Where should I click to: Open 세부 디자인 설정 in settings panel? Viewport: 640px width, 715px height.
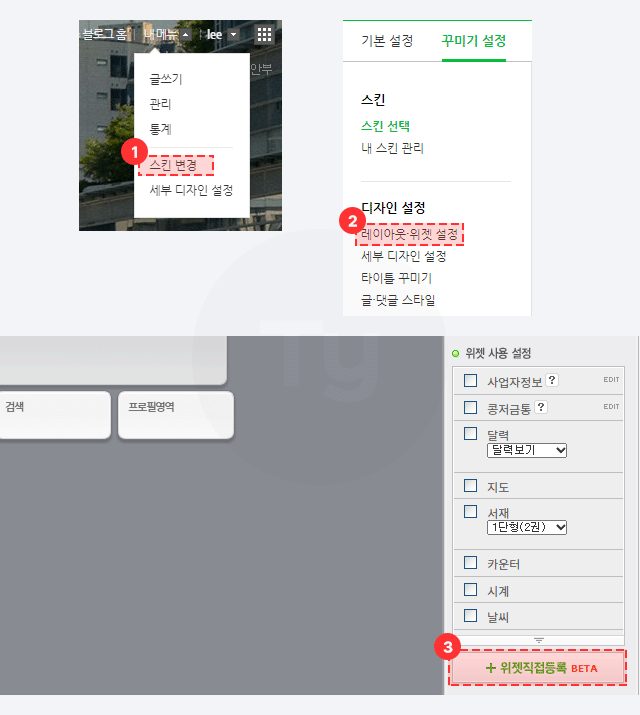point(404,256)
